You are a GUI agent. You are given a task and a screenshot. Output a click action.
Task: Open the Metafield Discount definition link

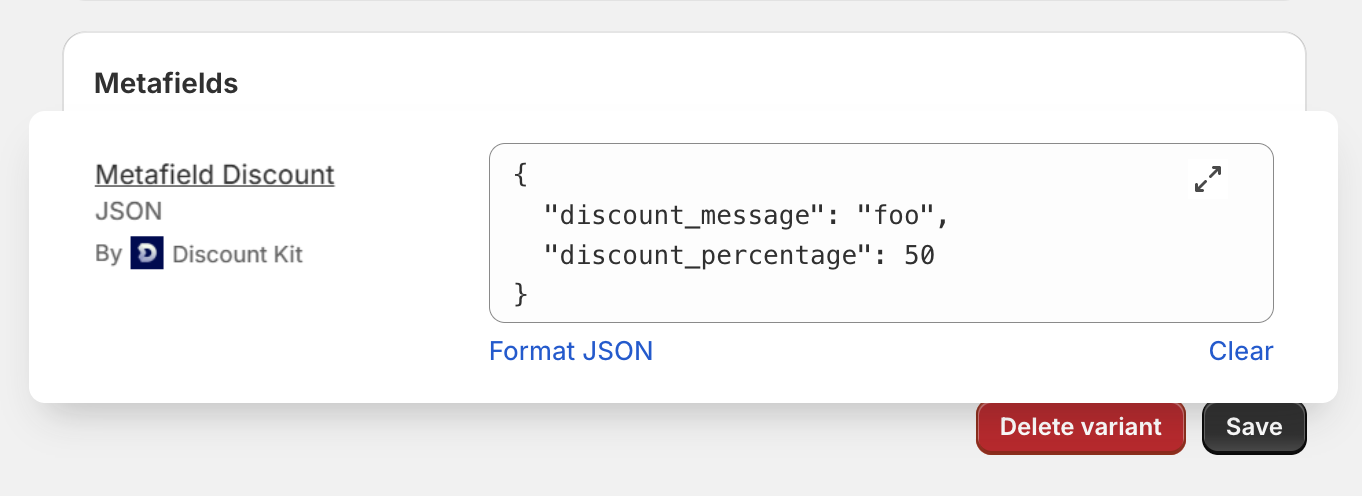click(x=215, y=174)
